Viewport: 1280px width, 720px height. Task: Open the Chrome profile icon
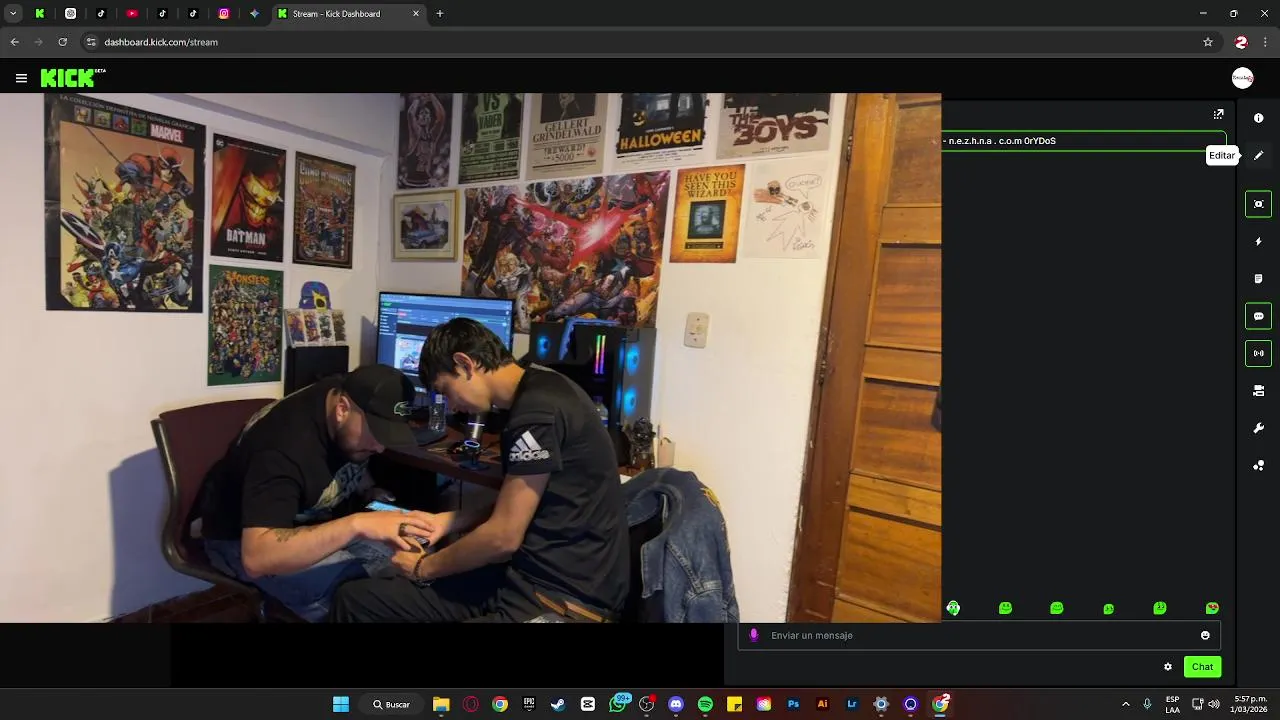tap(1241, 42)
